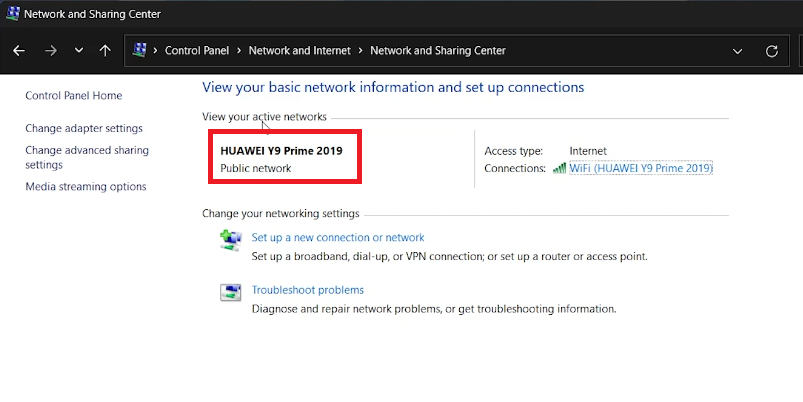The image size is (803, 402).
Task: Open Troubleshoot problems link
Action: click(308, 290)
